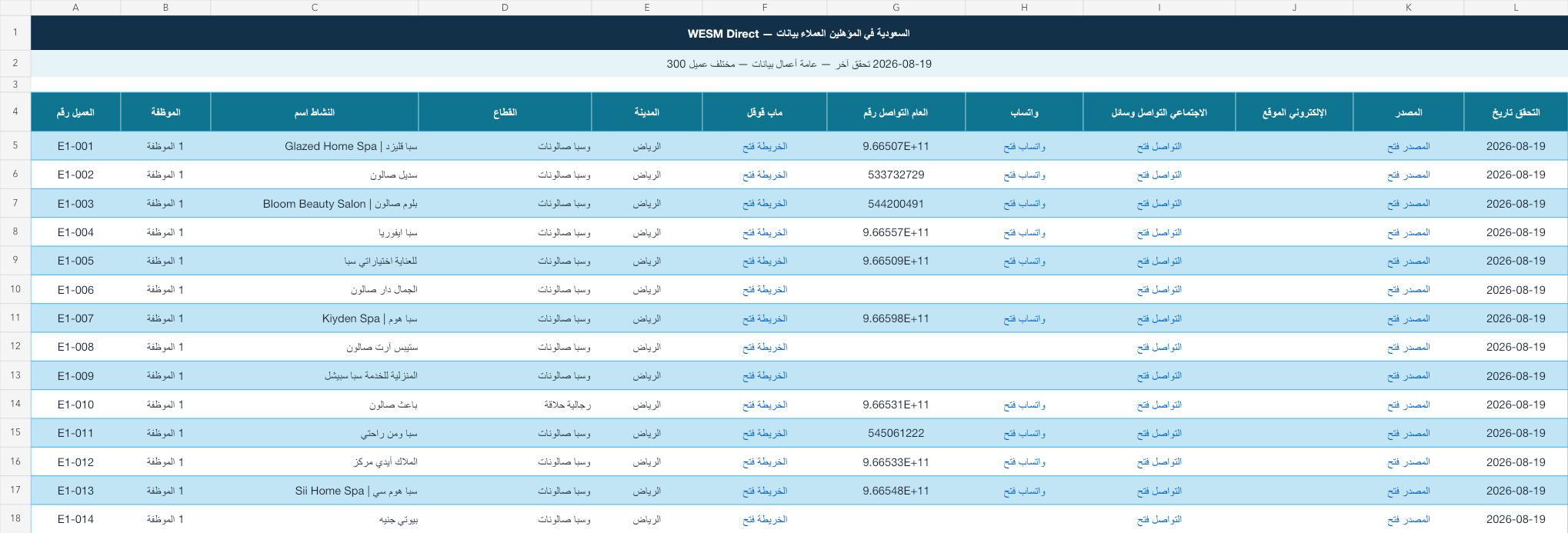Open the source link for row E1-009

tap(1408, 376)
